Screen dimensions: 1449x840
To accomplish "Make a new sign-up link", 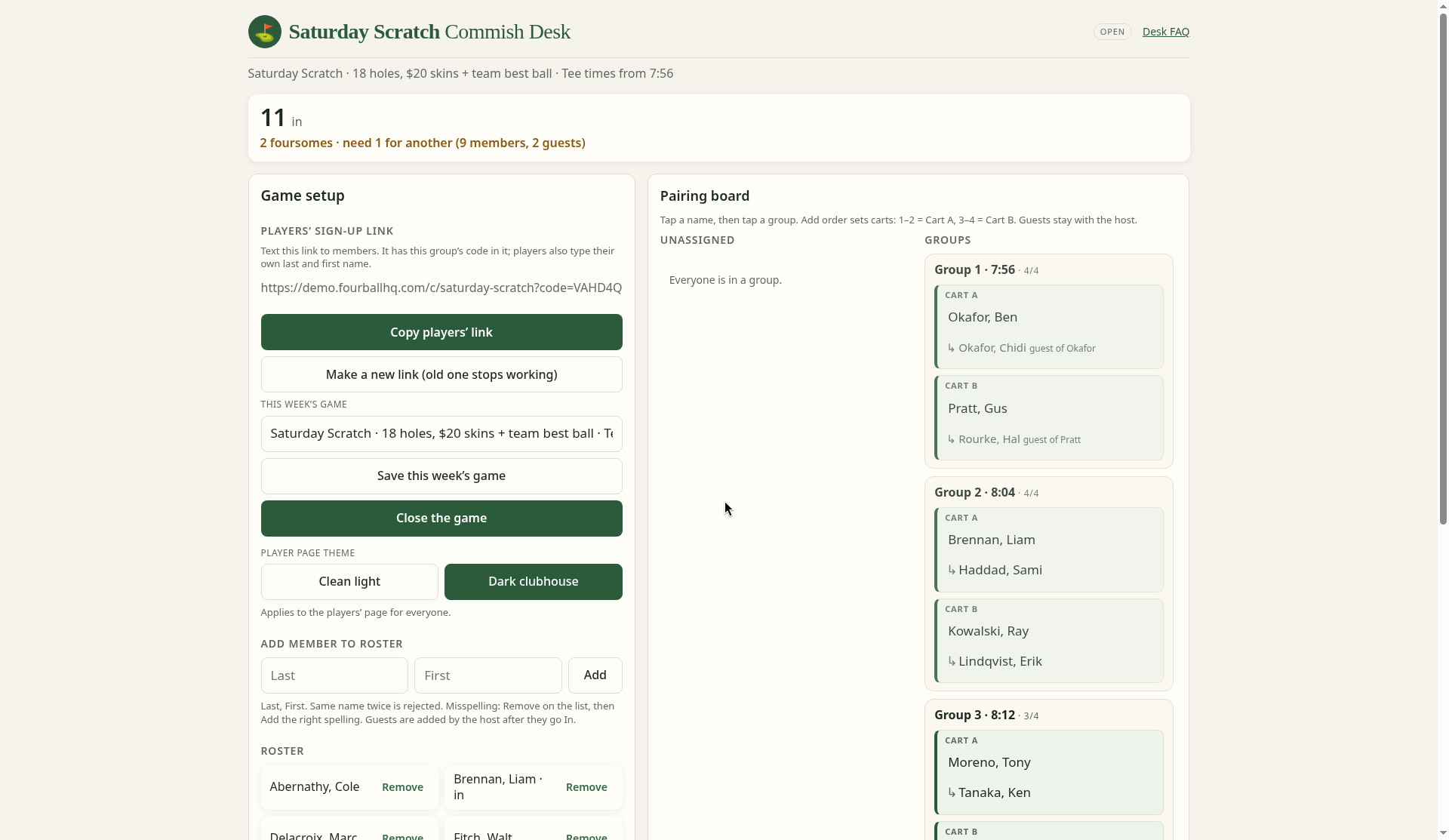I will [441, 374].
